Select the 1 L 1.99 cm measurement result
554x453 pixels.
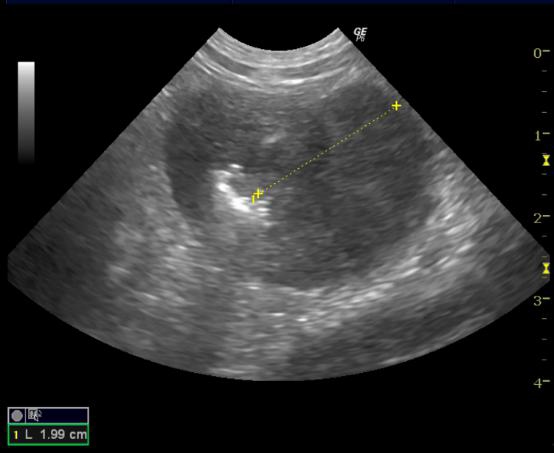[x=48, y=434]
